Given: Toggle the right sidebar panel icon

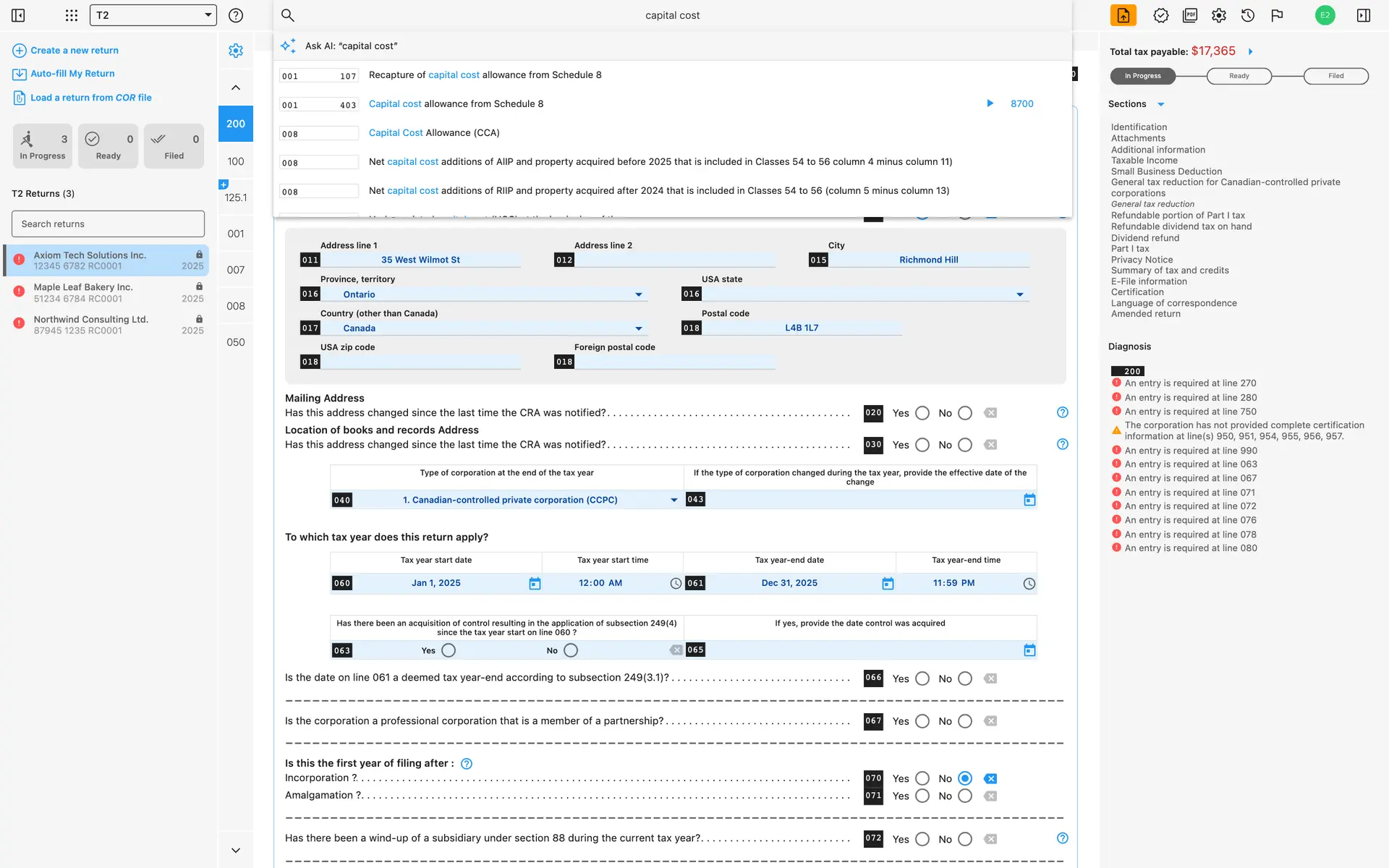Looking at the screenshot, I should [x=1364, y=15].
